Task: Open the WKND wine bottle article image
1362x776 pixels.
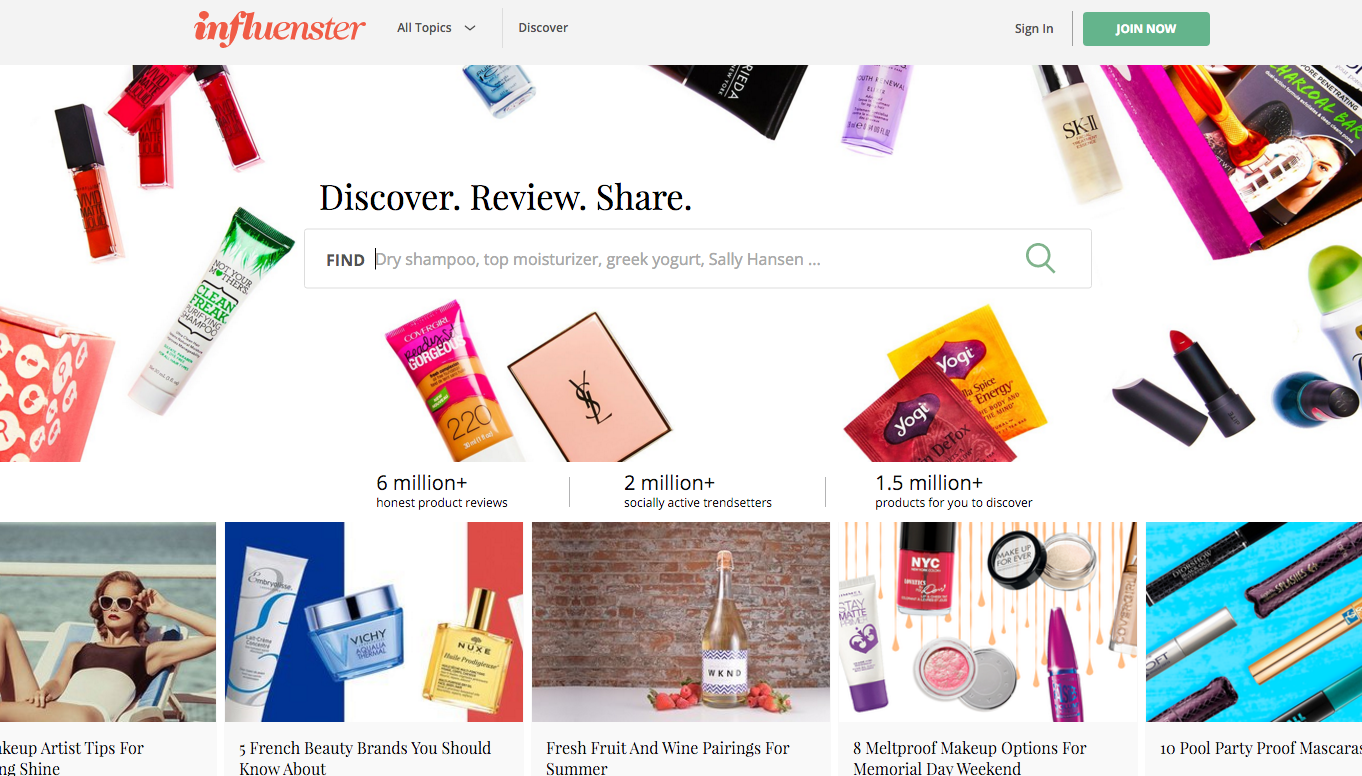Action: tap(681, 622)
